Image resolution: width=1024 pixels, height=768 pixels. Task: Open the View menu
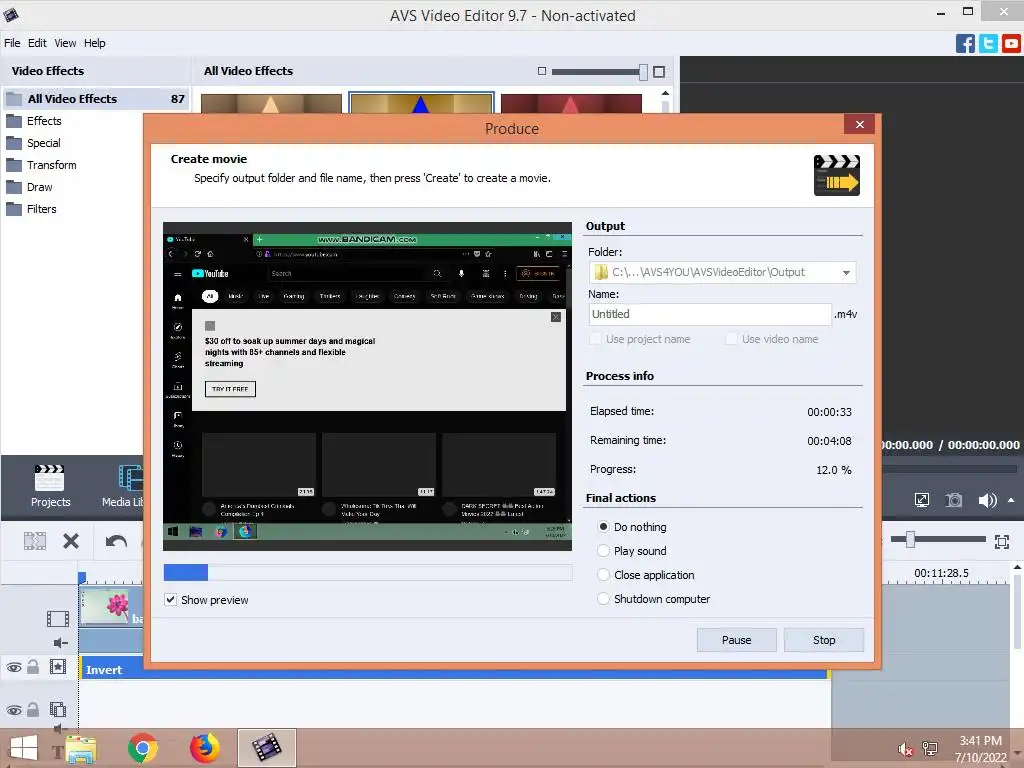pyautogui.click(x=65, y=43)
